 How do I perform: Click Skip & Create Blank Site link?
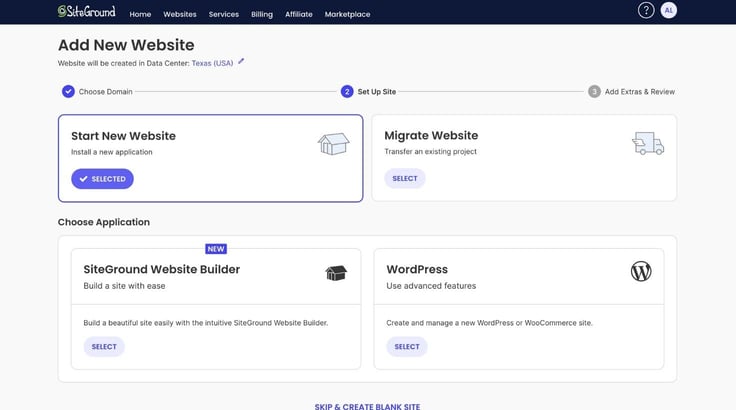pos(368,406)
